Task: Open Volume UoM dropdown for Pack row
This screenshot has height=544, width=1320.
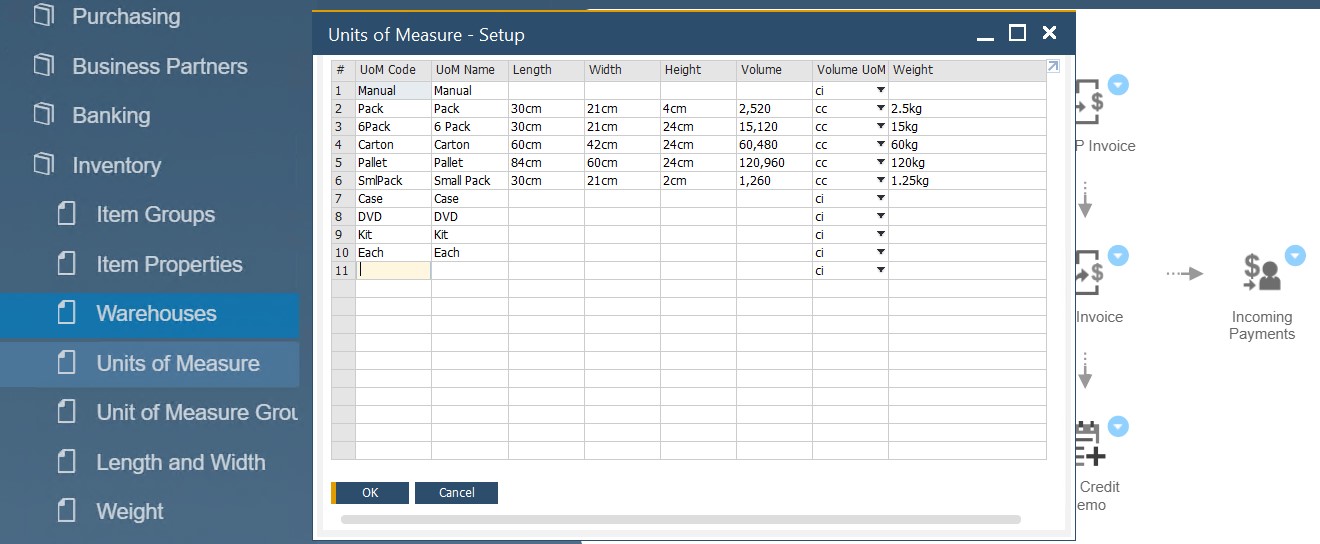Action: tap(881, 108)
